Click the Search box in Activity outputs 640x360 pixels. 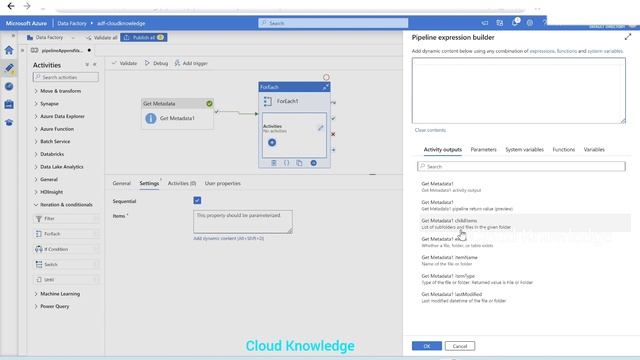pos(521,167)
